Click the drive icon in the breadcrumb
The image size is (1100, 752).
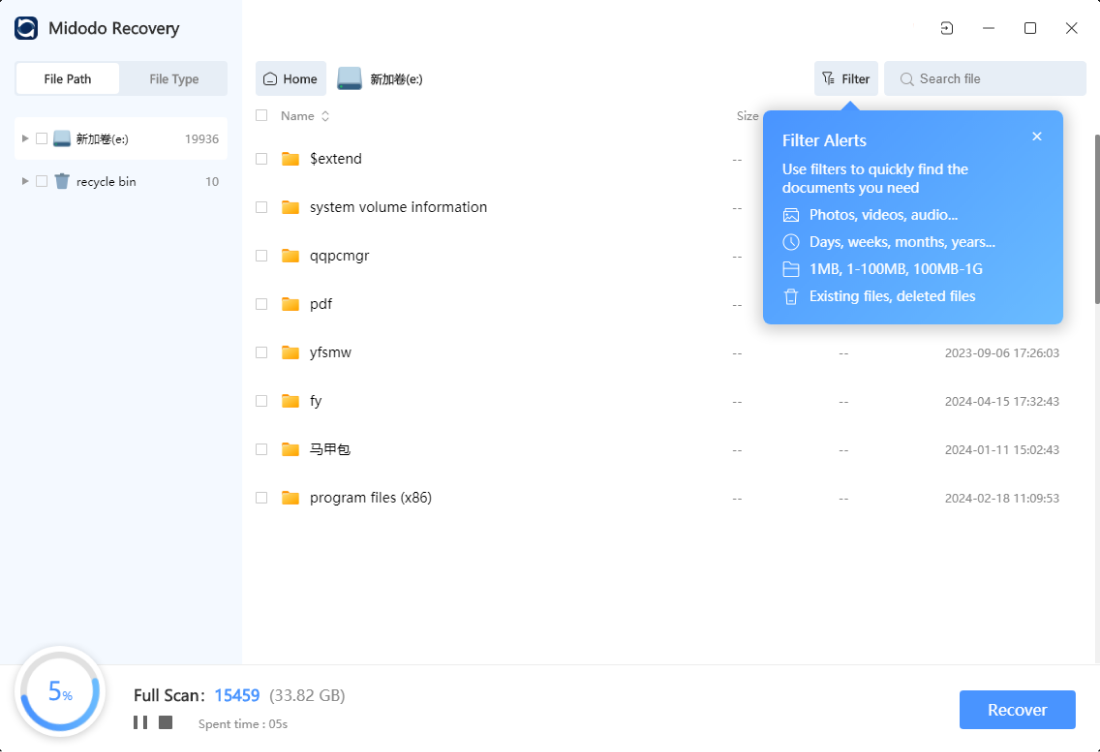click(x=349, y=79)
